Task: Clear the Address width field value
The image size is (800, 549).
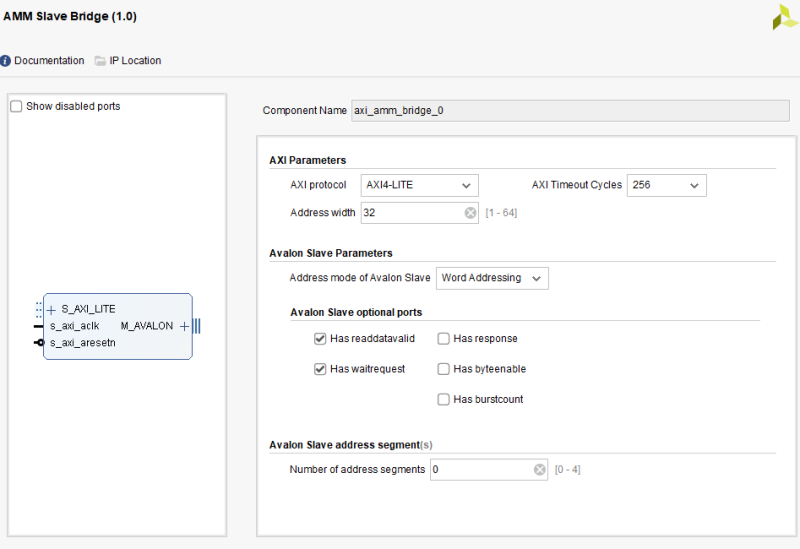Action: coord(470,213)
